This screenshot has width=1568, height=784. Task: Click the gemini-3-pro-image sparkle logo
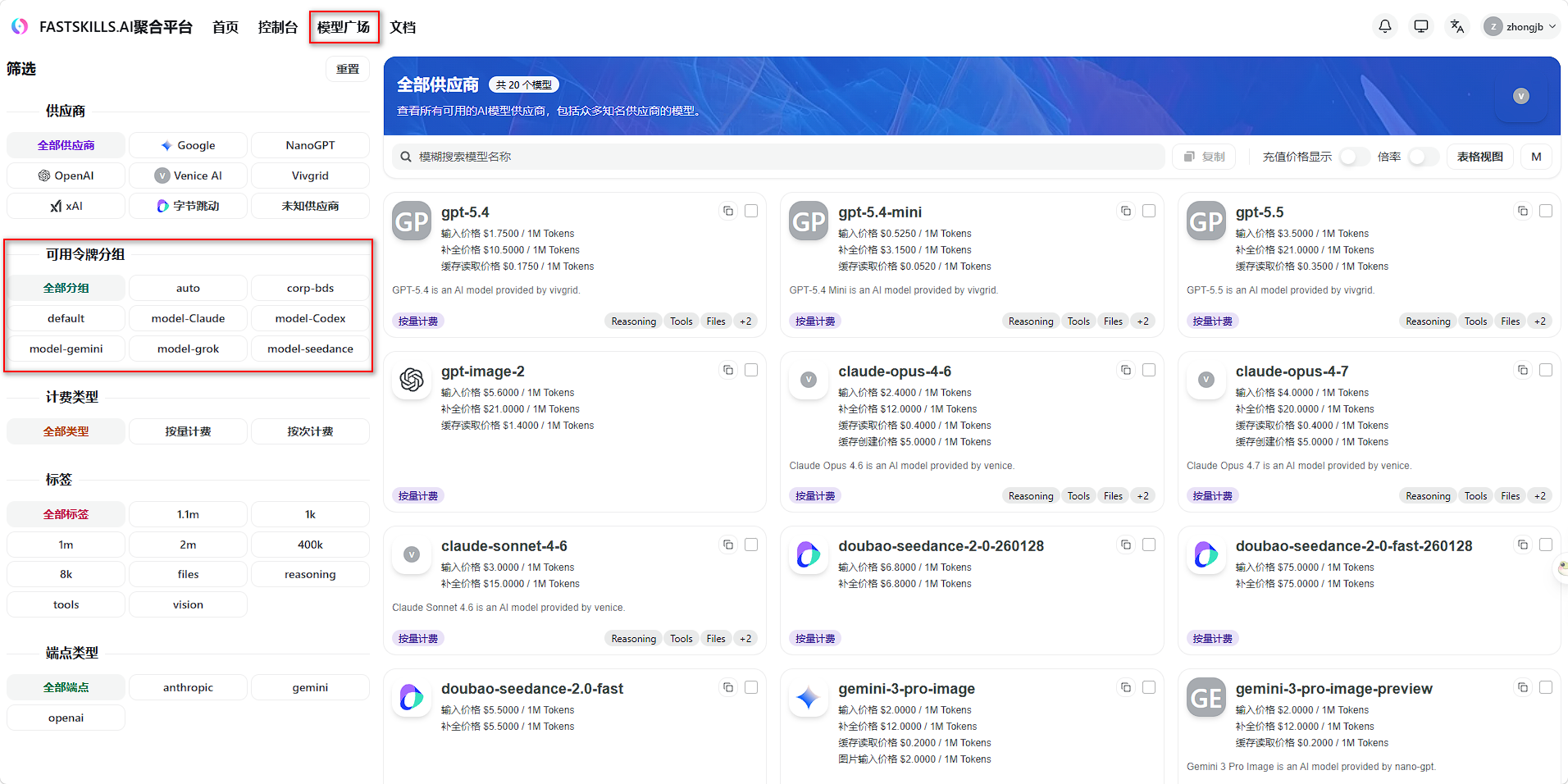tap(809, 698)
